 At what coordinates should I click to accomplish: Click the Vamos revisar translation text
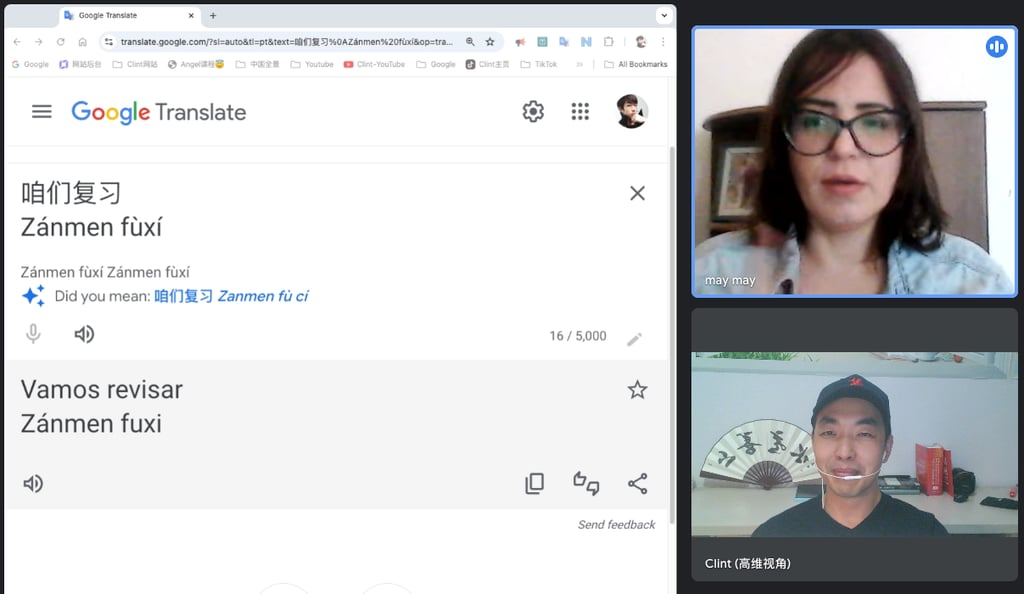pyautogui.click(x=102, y=390)
